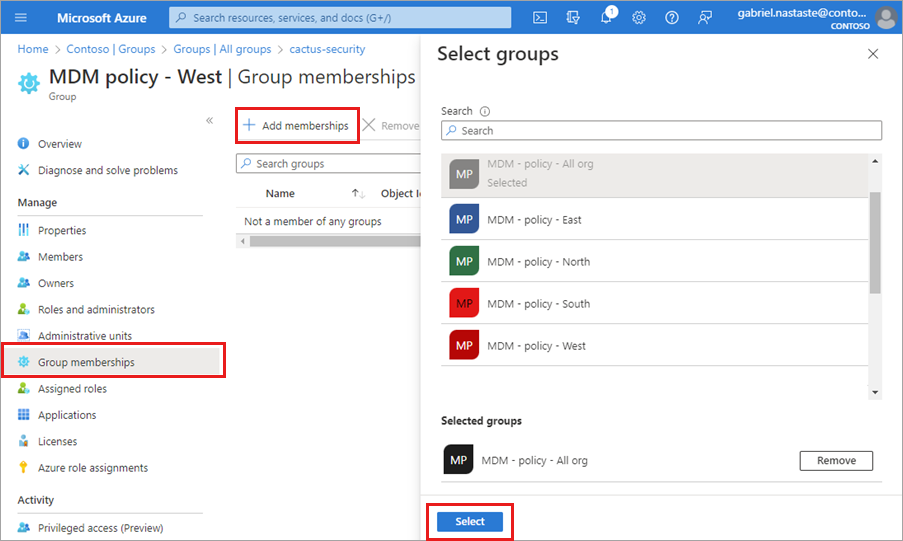Go to Contoso | Groups breadcrumb link
Screen dimensions: 903x541
(x=110, y=49)
